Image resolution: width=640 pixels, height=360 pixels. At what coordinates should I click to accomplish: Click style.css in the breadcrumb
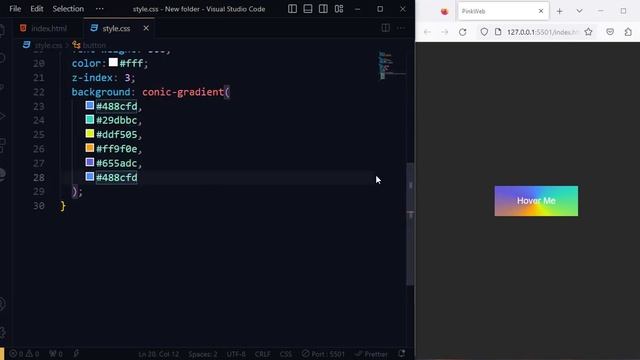pyautogui.click(x=48, y=45)
